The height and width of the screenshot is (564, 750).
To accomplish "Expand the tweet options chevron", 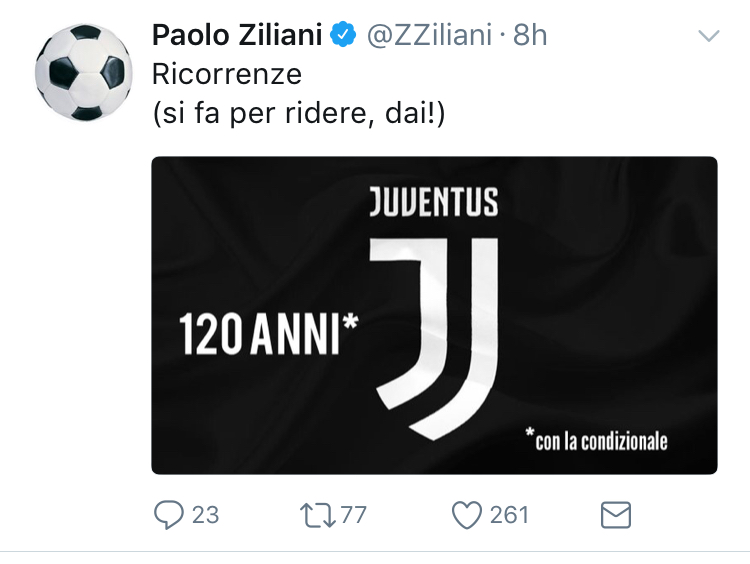I will click(708, 37).
